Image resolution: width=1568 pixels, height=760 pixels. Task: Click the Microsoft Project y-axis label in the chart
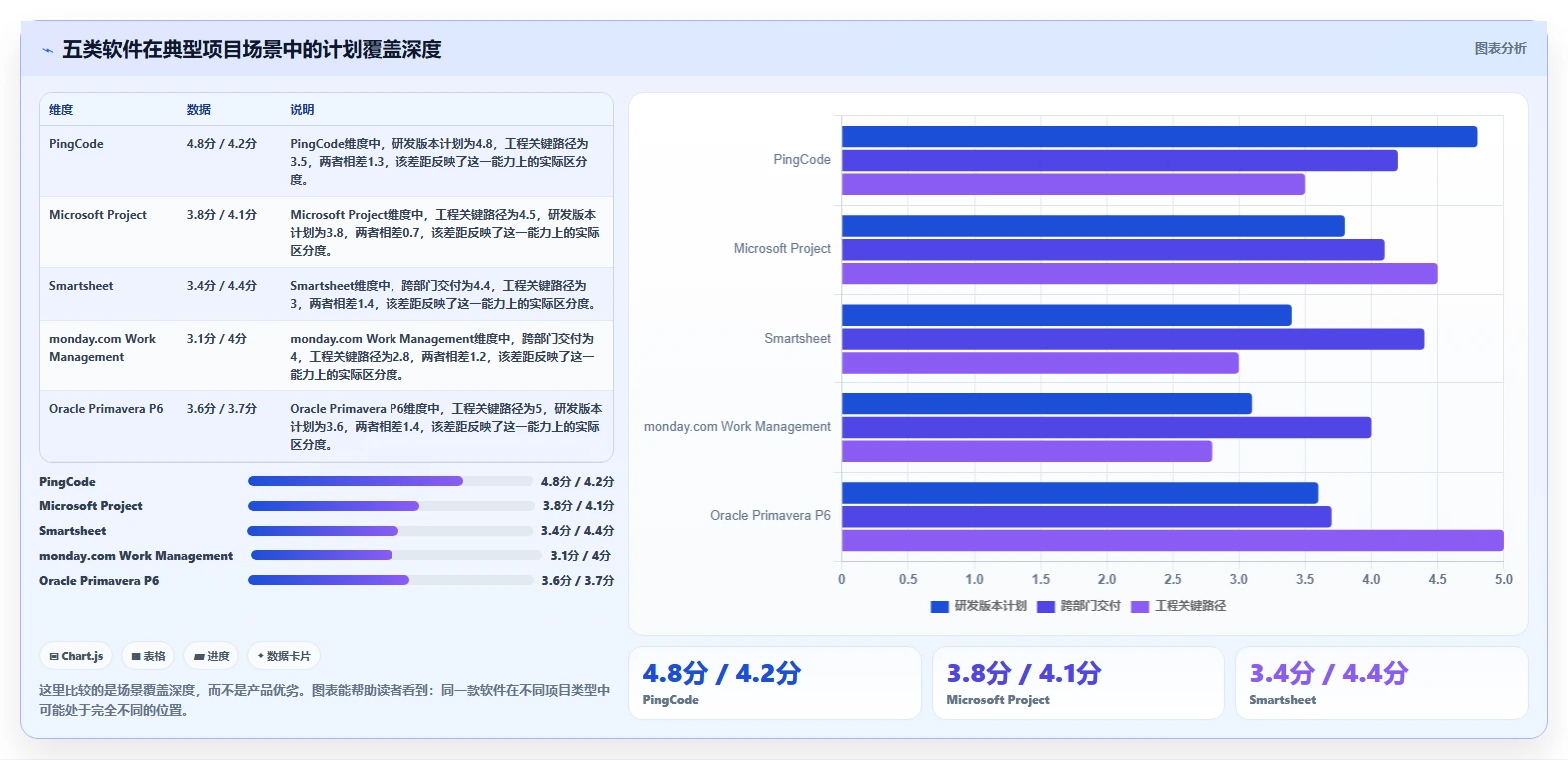pos(782,249)
